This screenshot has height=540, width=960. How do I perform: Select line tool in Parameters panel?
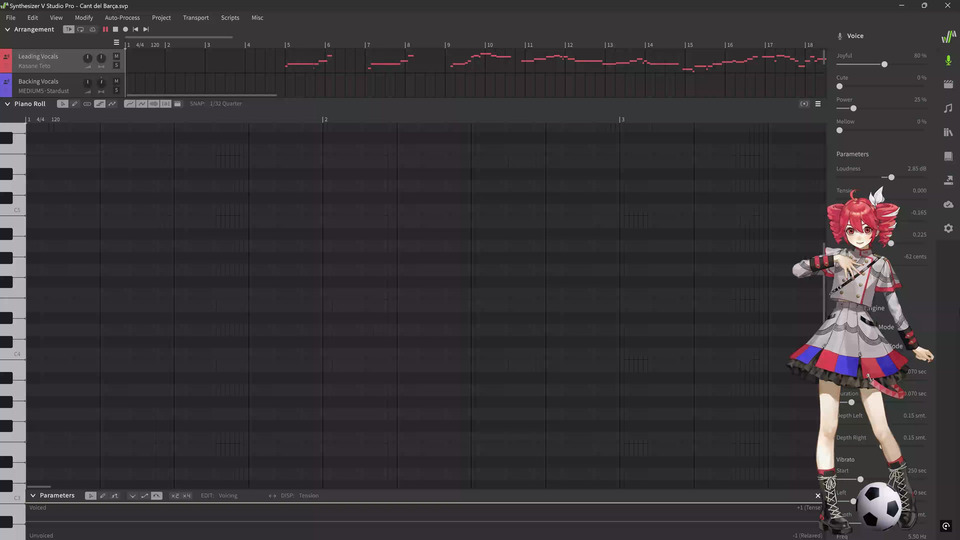click(114, 496)
